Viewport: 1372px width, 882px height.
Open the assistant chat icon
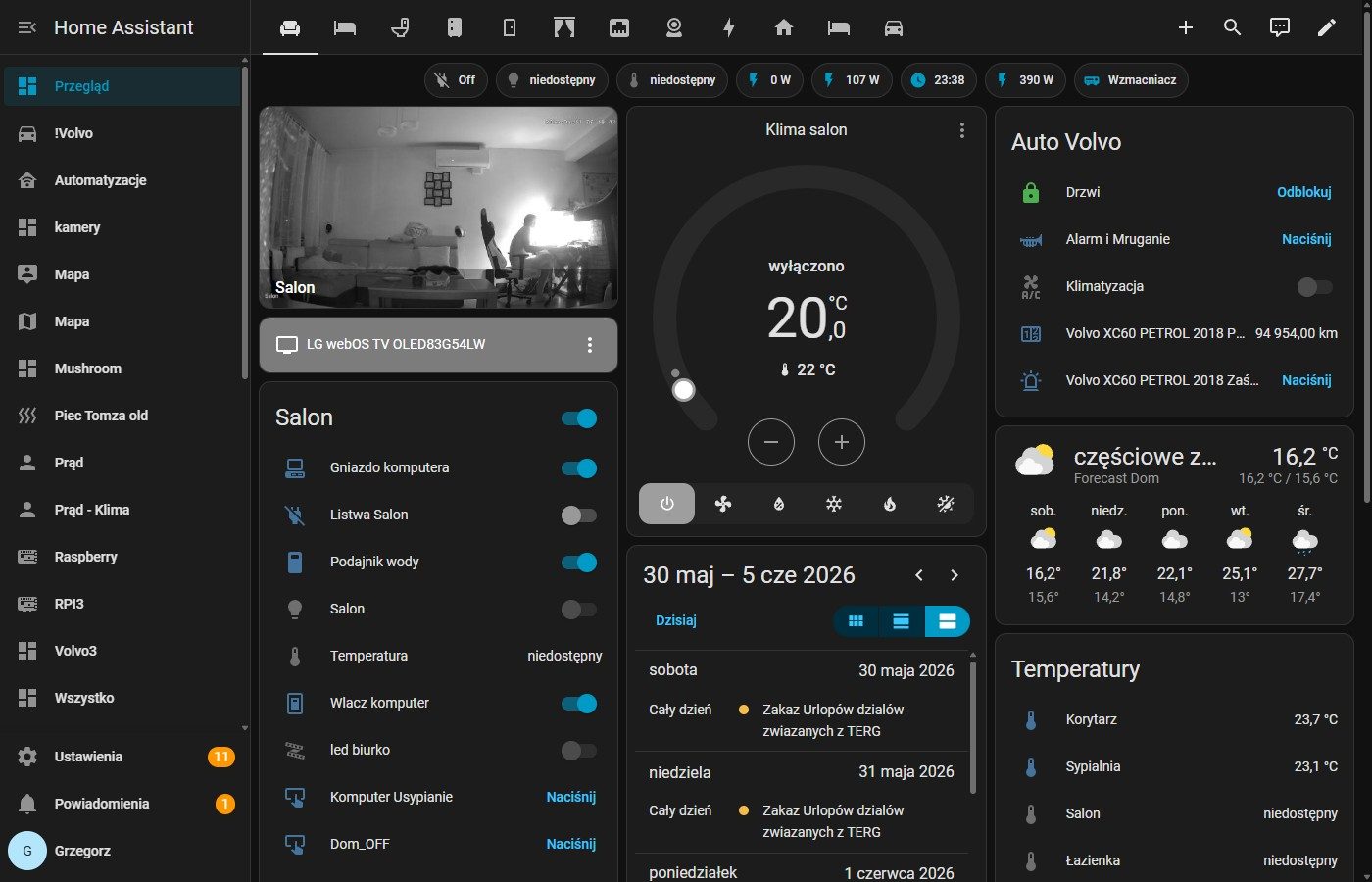click(1280, 27)
